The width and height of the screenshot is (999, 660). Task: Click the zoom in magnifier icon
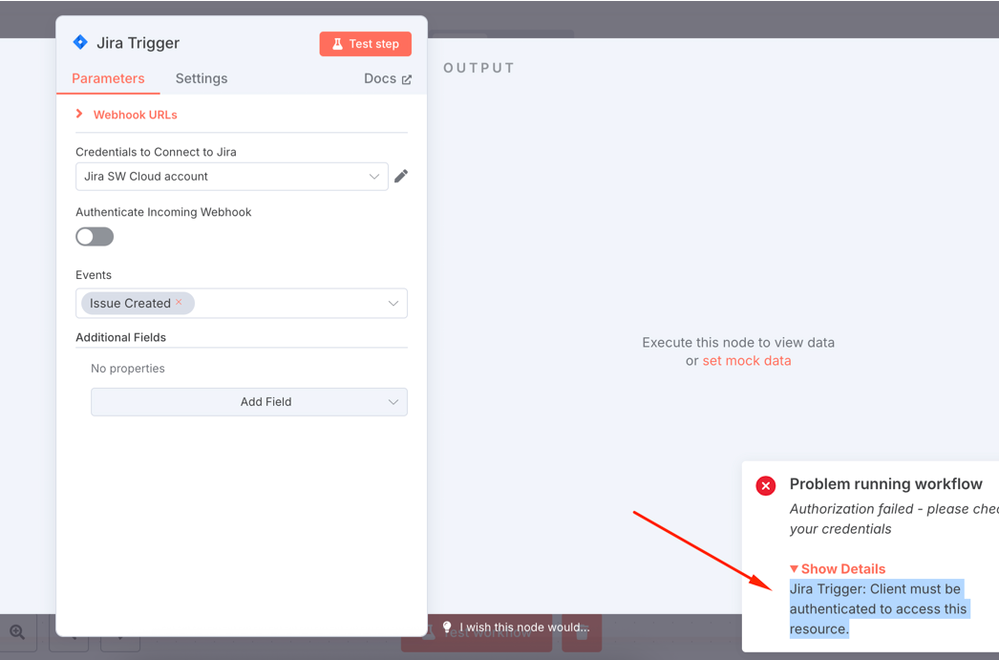pos(17,632)
